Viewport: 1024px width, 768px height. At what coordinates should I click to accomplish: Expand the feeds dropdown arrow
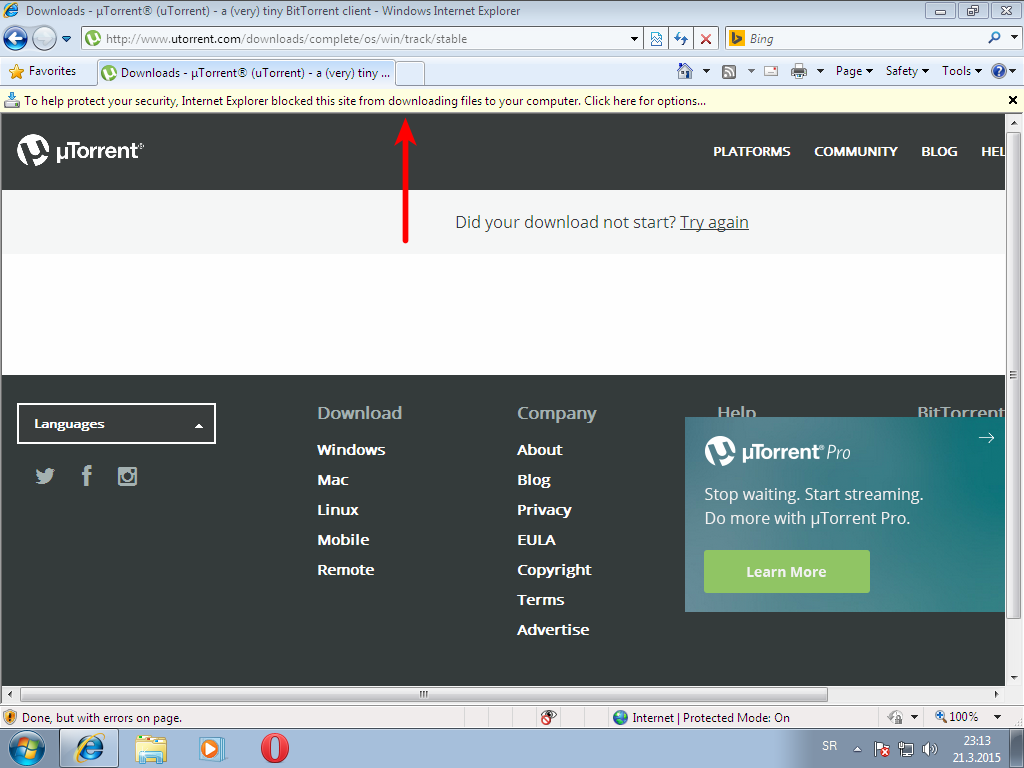coord(751,71)
